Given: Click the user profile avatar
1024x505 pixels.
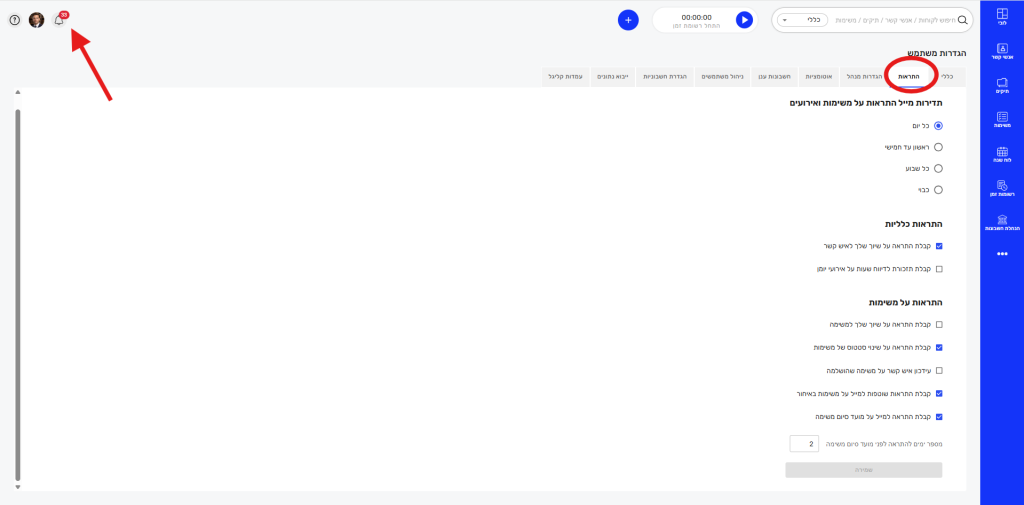Looking at the screenshot, I should pos(36,20).
